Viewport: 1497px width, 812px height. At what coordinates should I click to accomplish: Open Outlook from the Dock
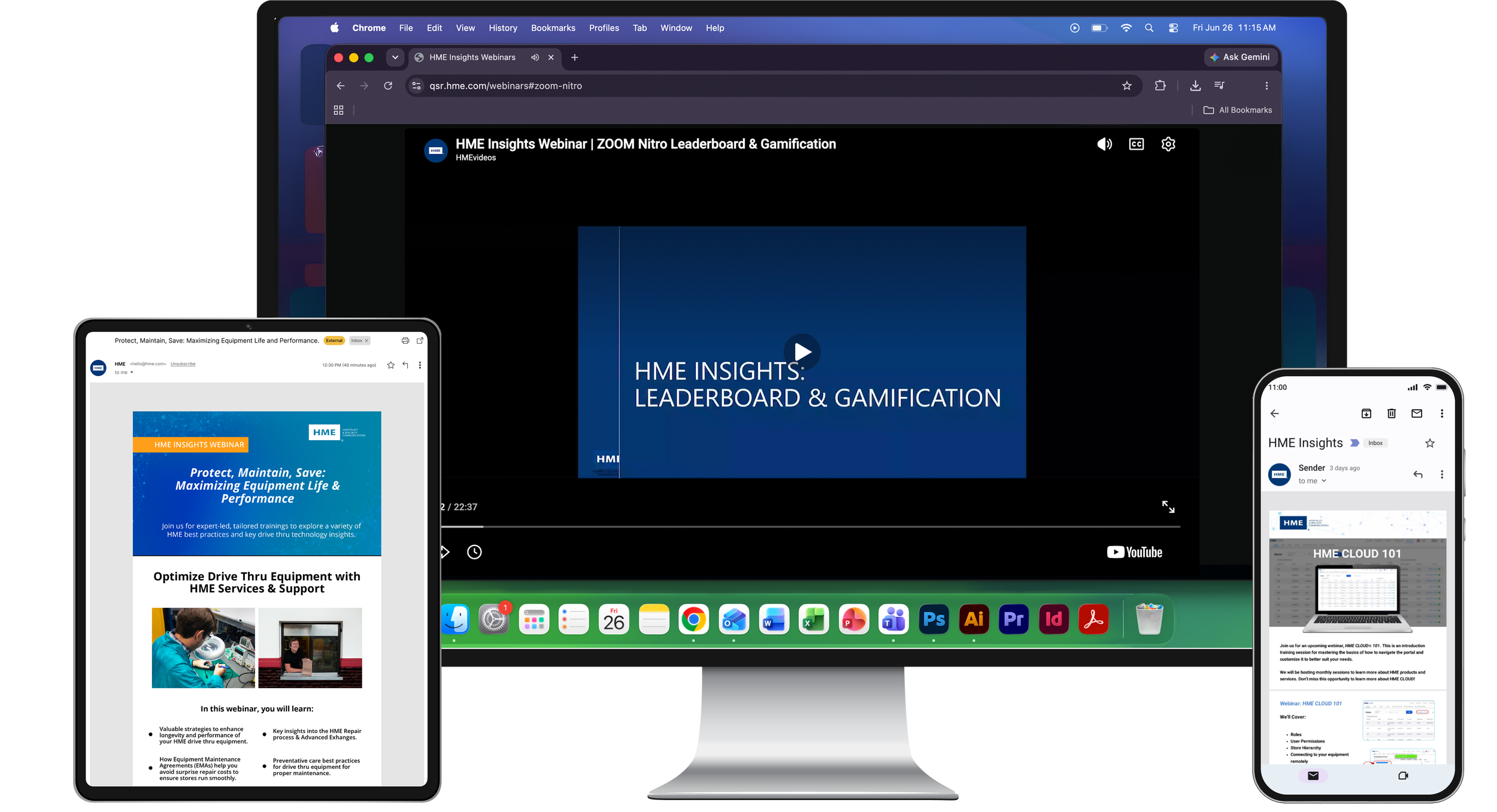point(734,619)
